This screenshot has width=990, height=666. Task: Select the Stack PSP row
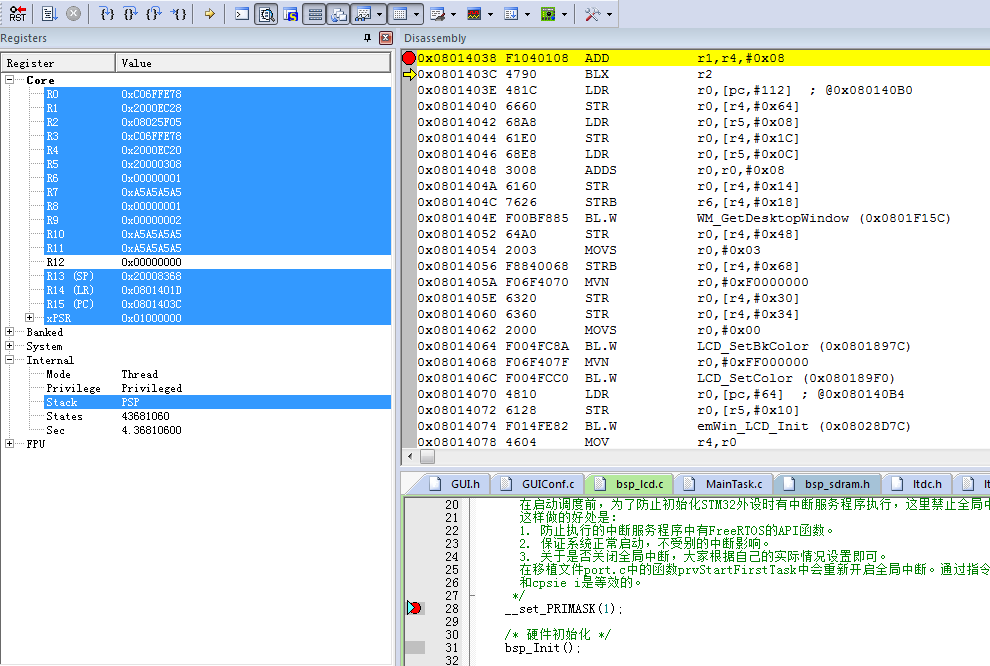tap(217, 402)
